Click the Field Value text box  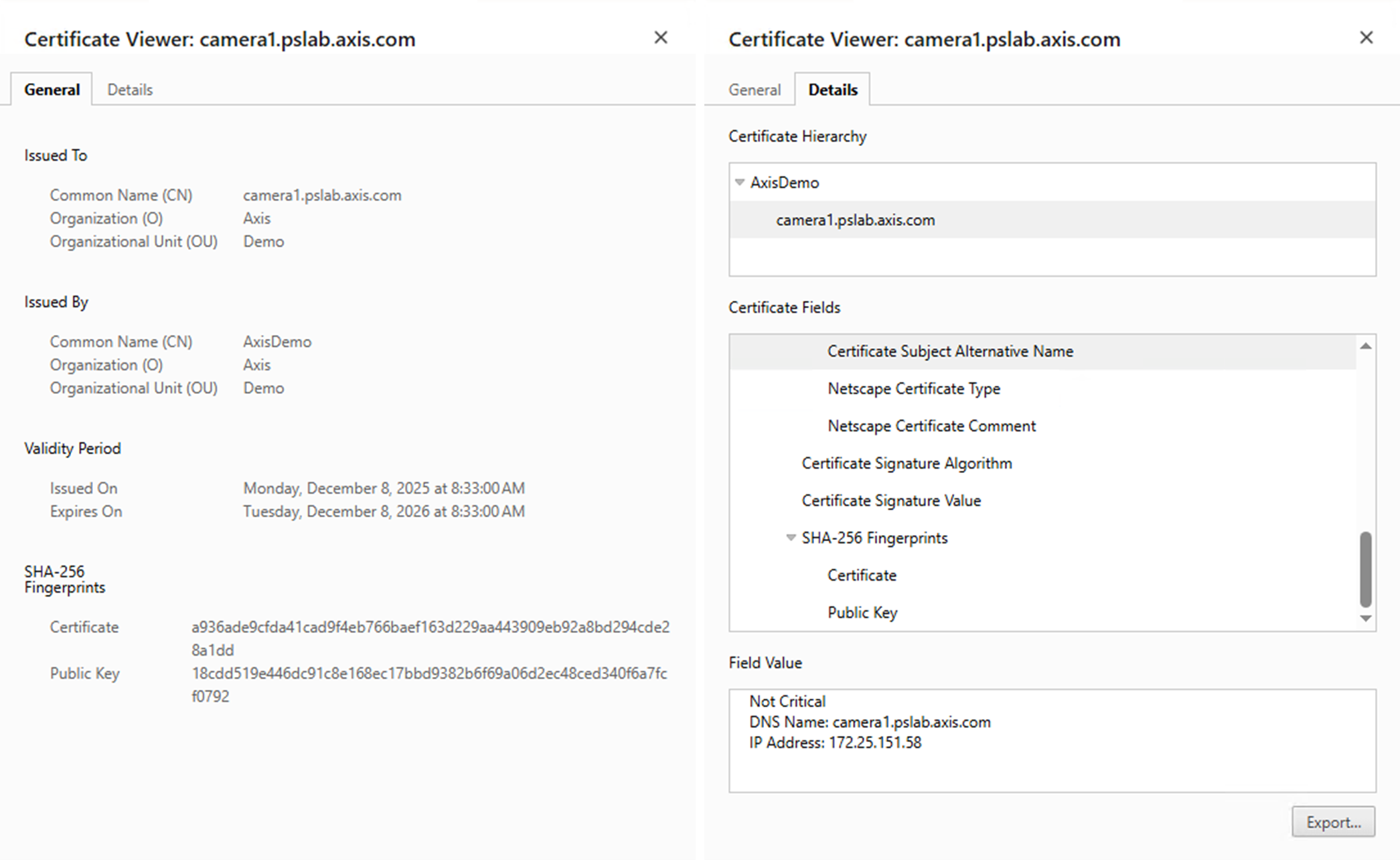point(1051,740)
